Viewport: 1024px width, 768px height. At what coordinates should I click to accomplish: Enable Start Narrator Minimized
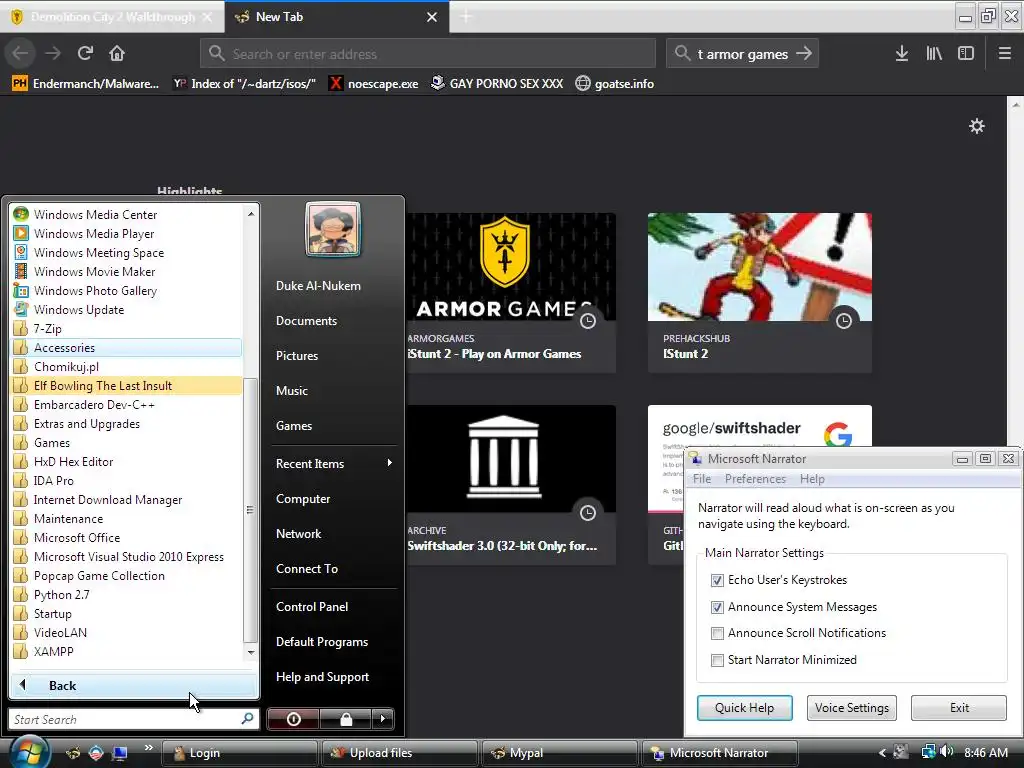coord(717,660)
